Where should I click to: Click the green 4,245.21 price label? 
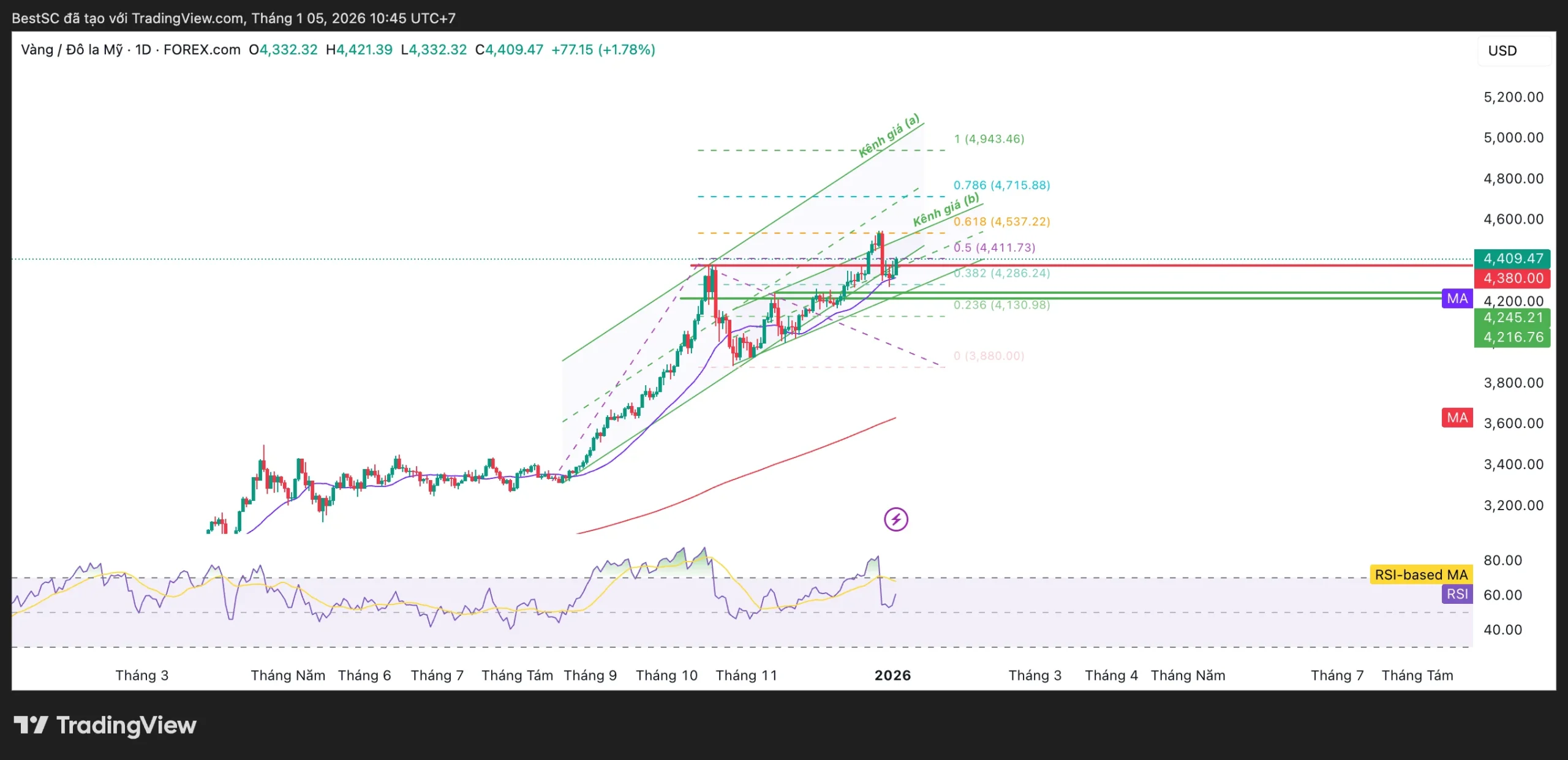(1512, 317)
